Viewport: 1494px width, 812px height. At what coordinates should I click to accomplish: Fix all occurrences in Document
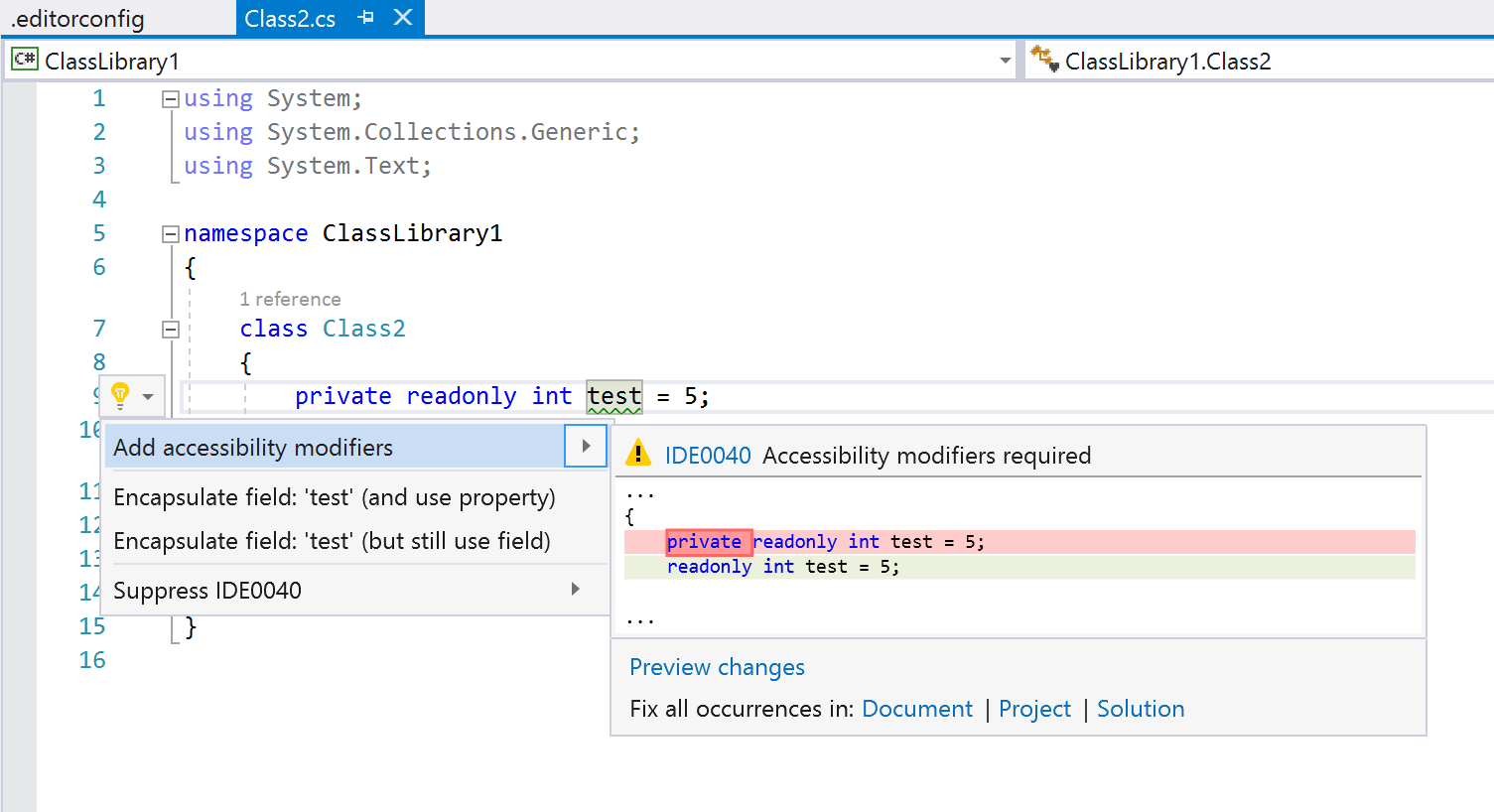[916, 708]
